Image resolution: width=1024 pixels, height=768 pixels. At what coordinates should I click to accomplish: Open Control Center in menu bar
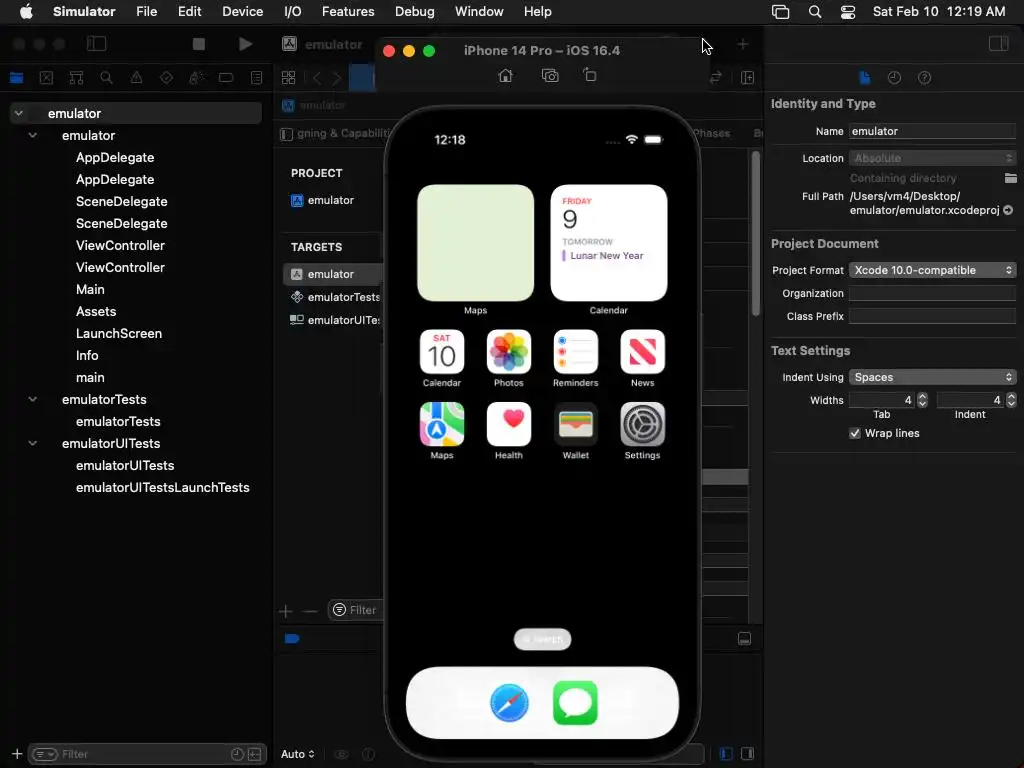848,11
